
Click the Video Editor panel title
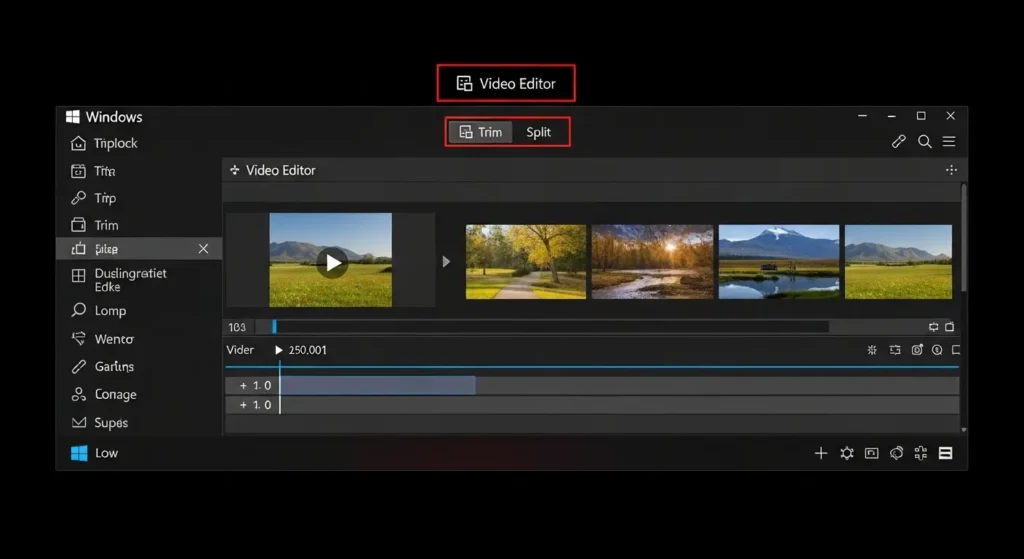point(281,170)
